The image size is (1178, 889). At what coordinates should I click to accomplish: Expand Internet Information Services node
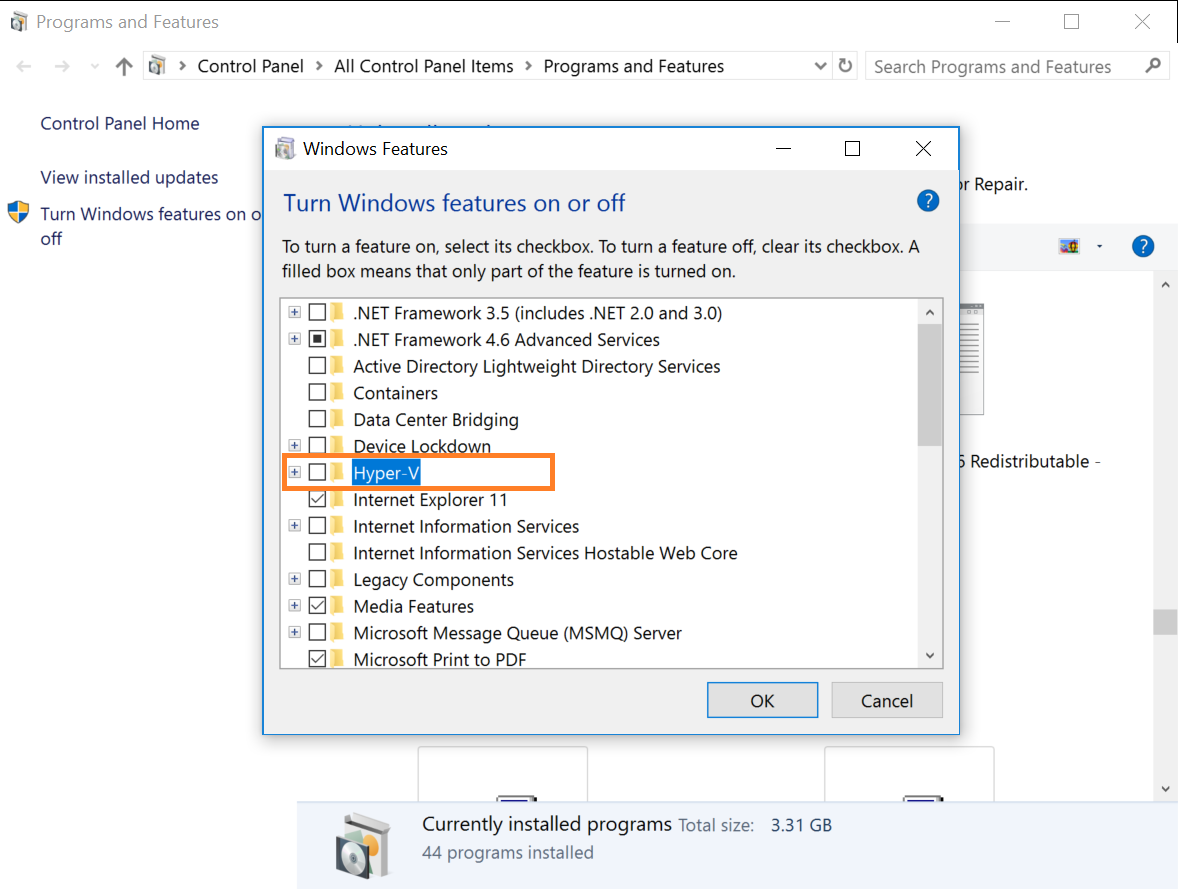click(x=294, y=526)
